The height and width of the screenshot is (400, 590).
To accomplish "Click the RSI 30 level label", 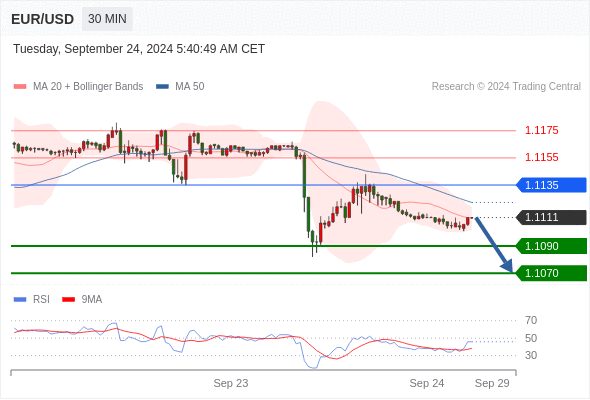I will tap(531, 355).
